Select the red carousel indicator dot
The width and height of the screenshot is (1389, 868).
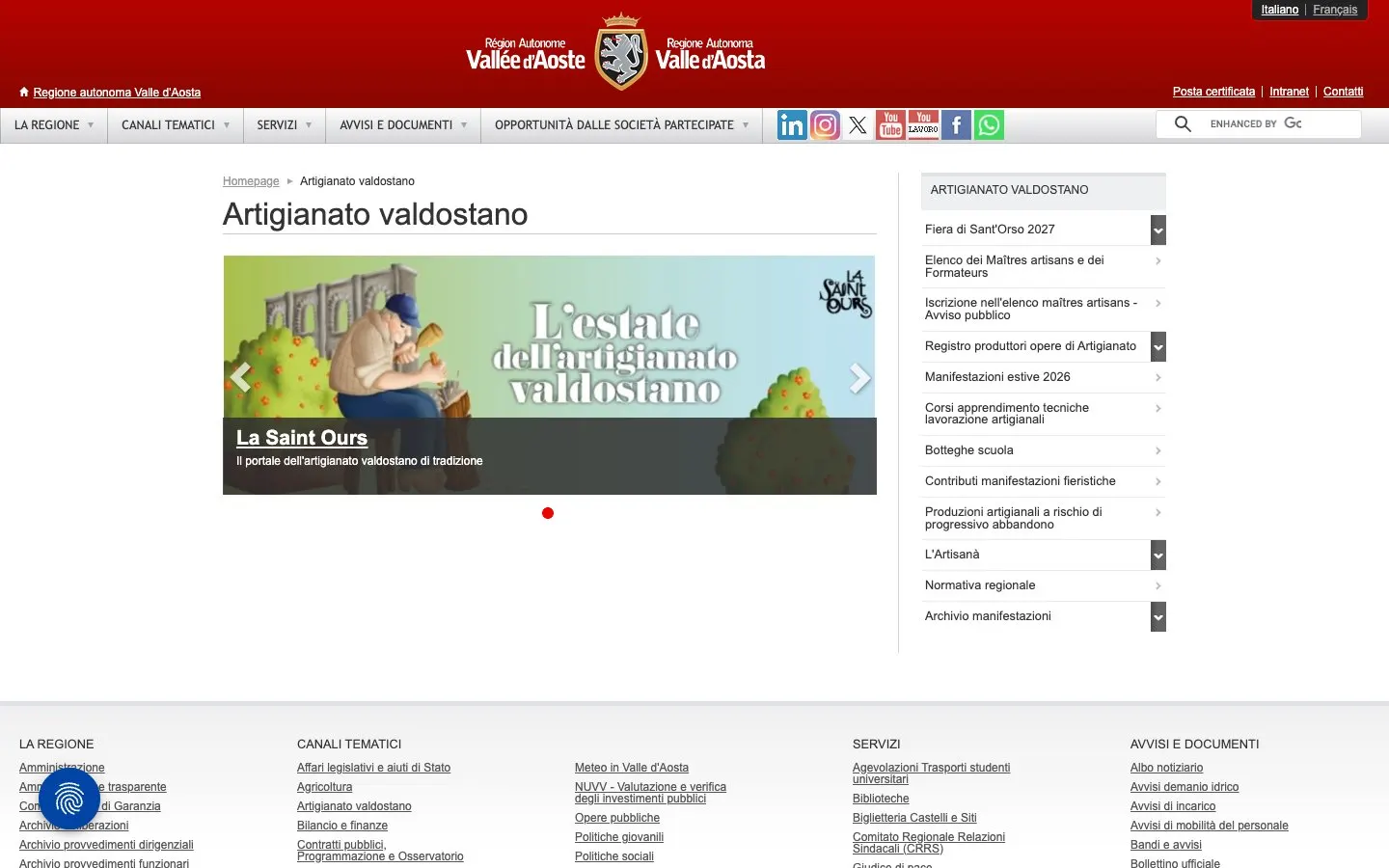(x=548, y=513)
